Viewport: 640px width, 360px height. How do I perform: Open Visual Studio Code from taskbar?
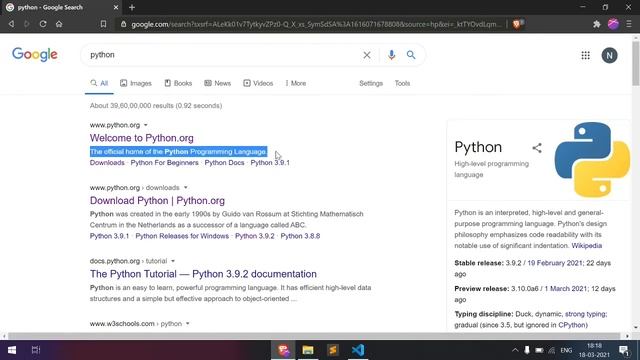click(358, 350)
